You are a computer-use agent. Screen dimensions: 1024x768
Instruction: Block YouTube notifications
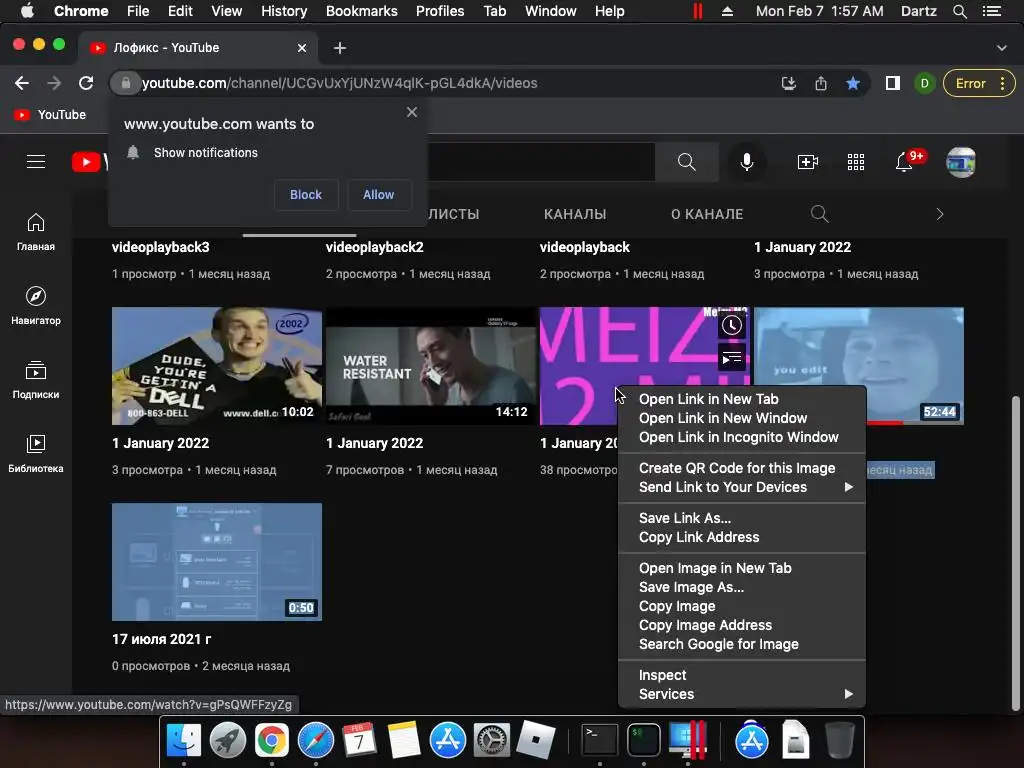click(x=306, y=195)
